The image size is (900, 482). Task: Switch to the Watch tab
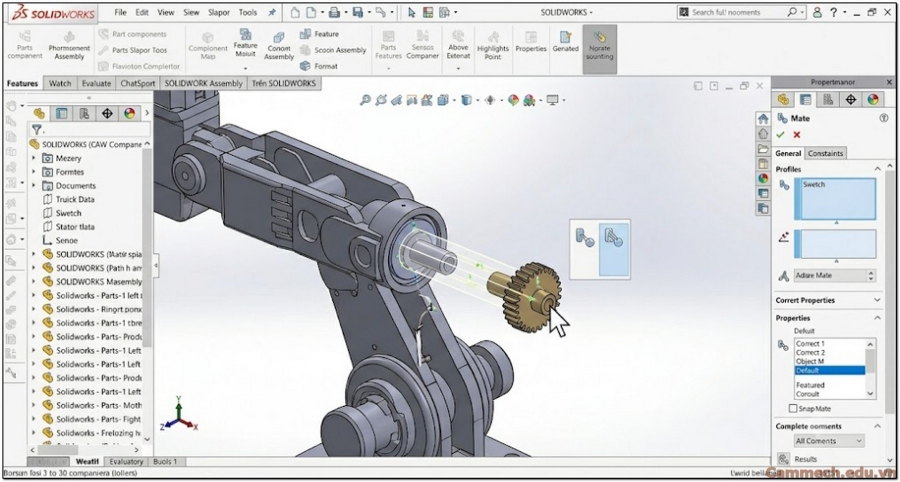[60, 83]
